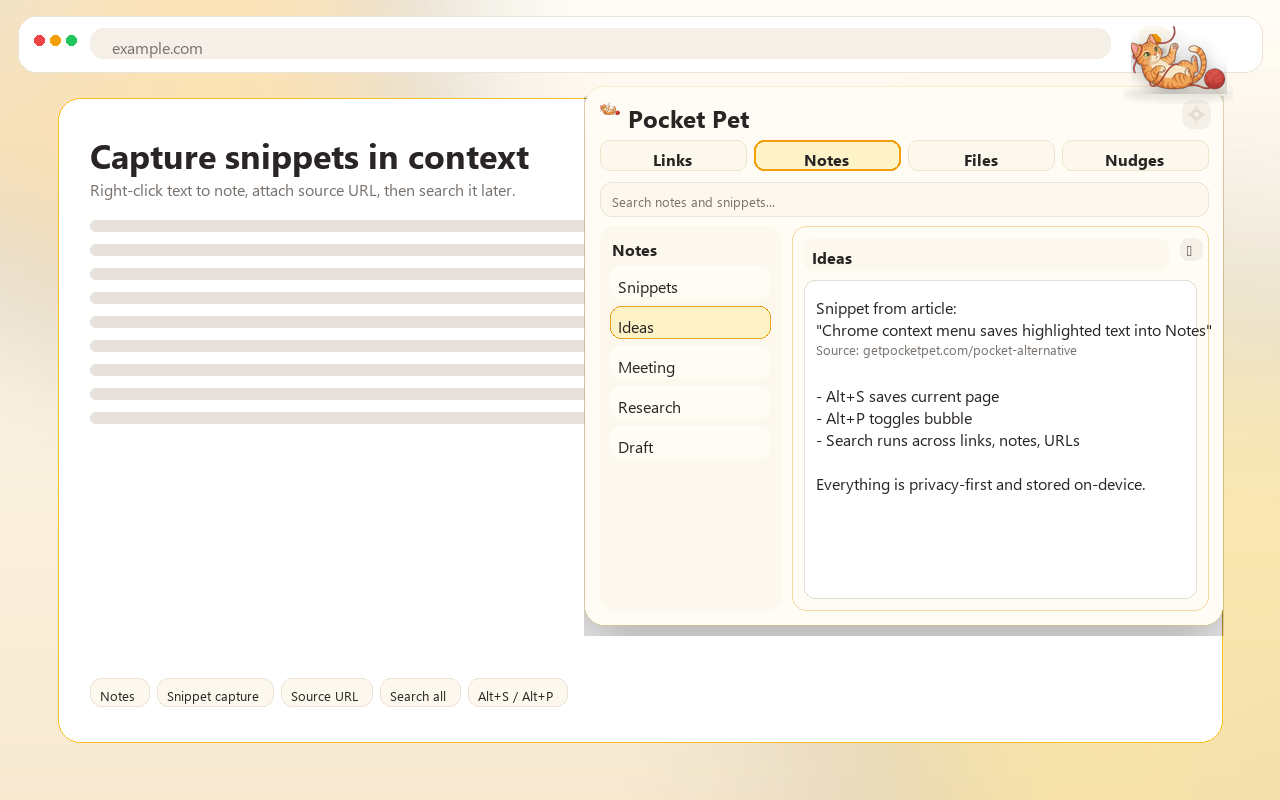Click the small icon beside Ideas title

click(1190, 250)
